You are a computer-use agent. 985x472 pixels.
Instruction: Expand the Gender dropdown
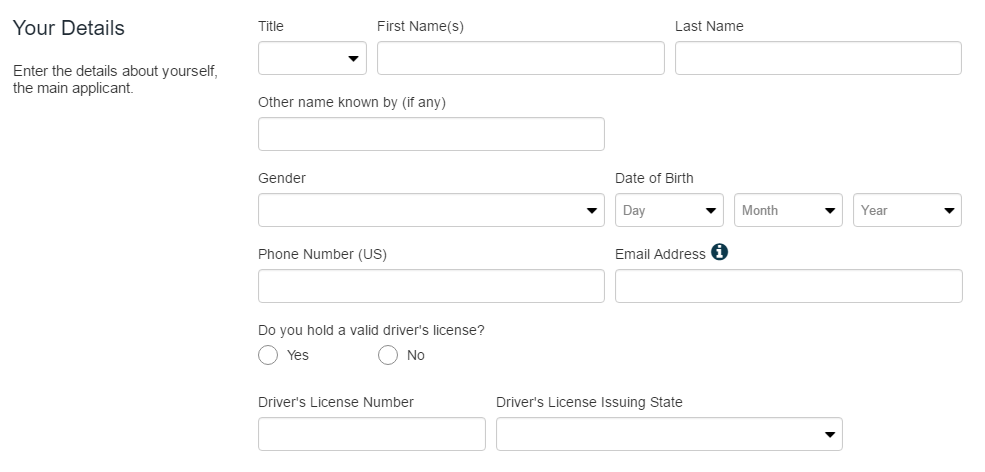[x=431, y=210]
